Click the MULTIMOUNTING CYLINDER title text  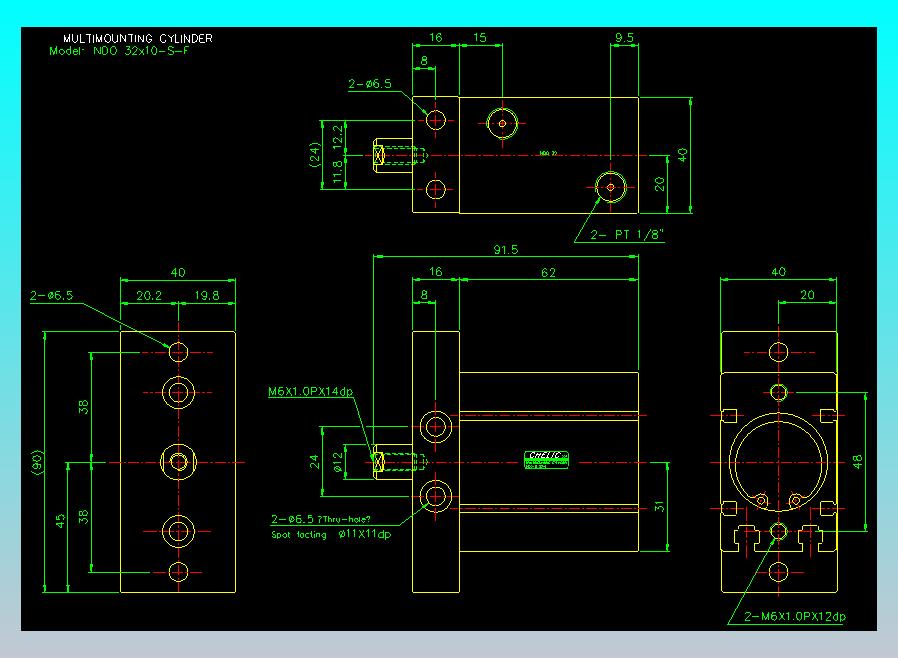point(137,38)
